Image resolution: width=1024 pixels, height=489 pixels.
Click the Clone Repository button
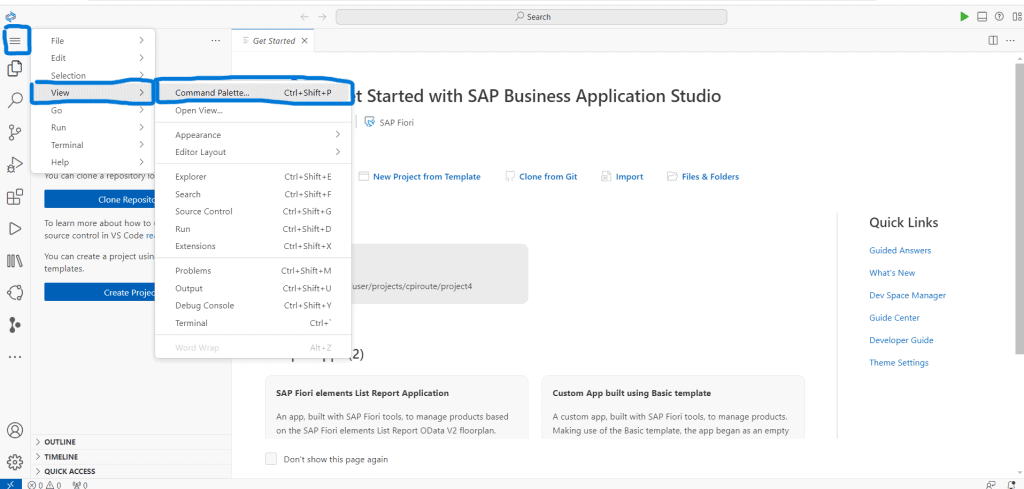[99, 200]
